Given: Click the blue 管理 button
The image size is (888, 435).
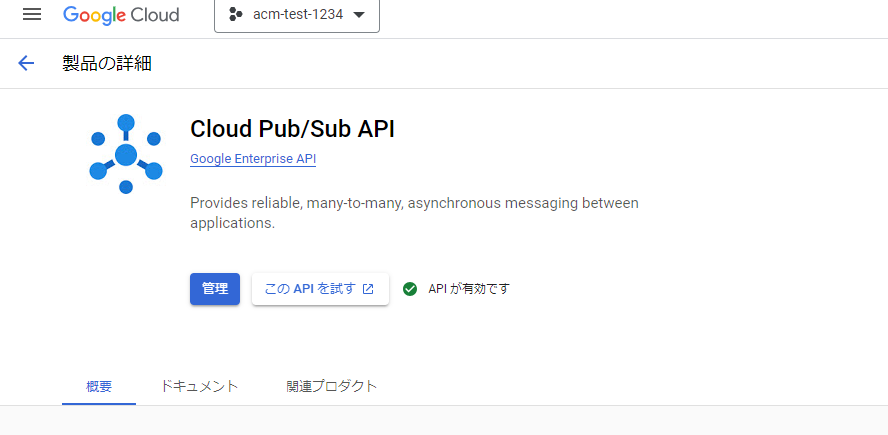Looking at the screenshot, I should tap(215, 289).
